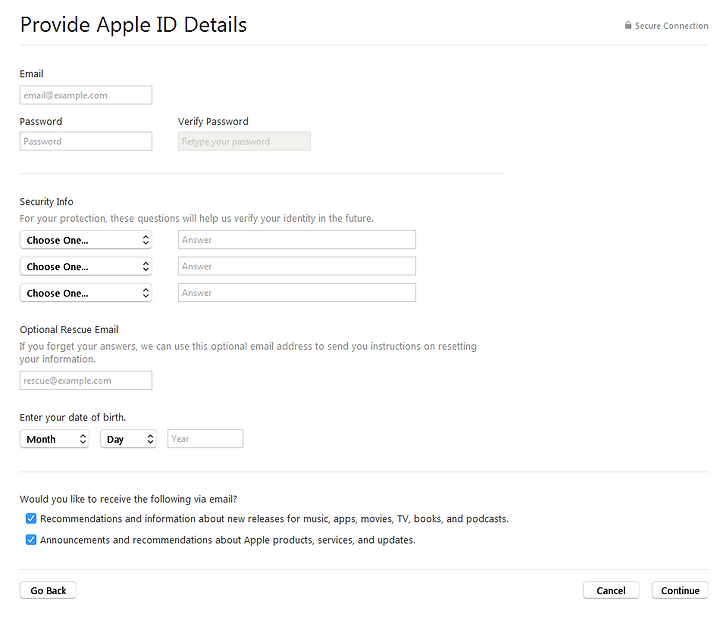Viewport: 720px width, 638px height.
Task: Click the 'Enter your date of birth' text
Action: pos(73,418)
